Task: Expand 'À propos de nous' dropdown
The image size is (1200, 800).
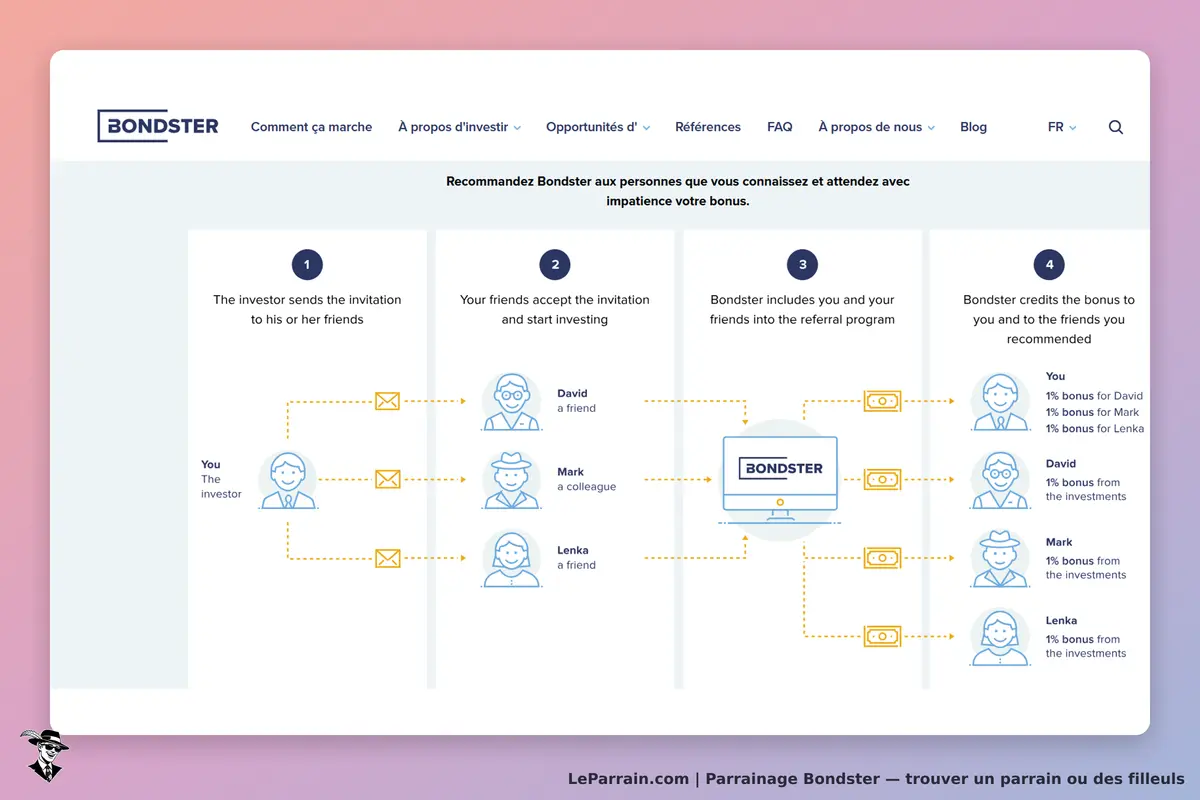Action: click(877, 127)
